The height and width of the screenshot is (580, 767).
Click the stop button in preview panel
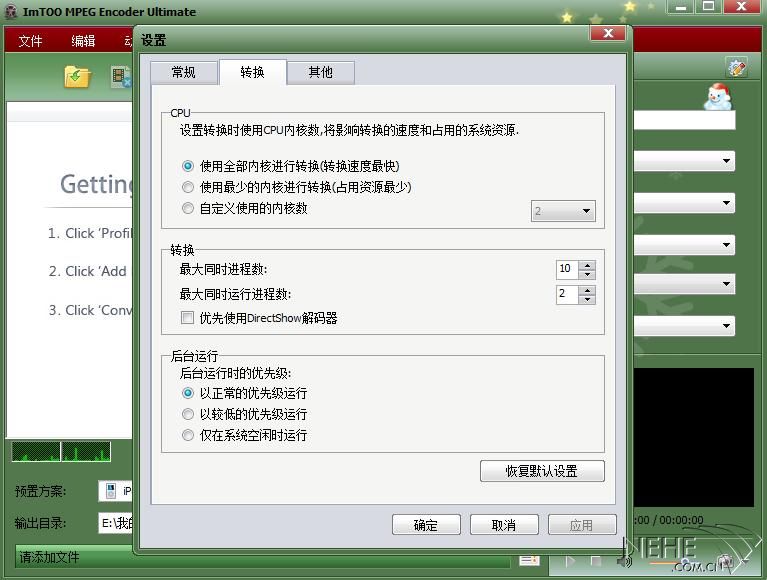[x=596, y=562]
